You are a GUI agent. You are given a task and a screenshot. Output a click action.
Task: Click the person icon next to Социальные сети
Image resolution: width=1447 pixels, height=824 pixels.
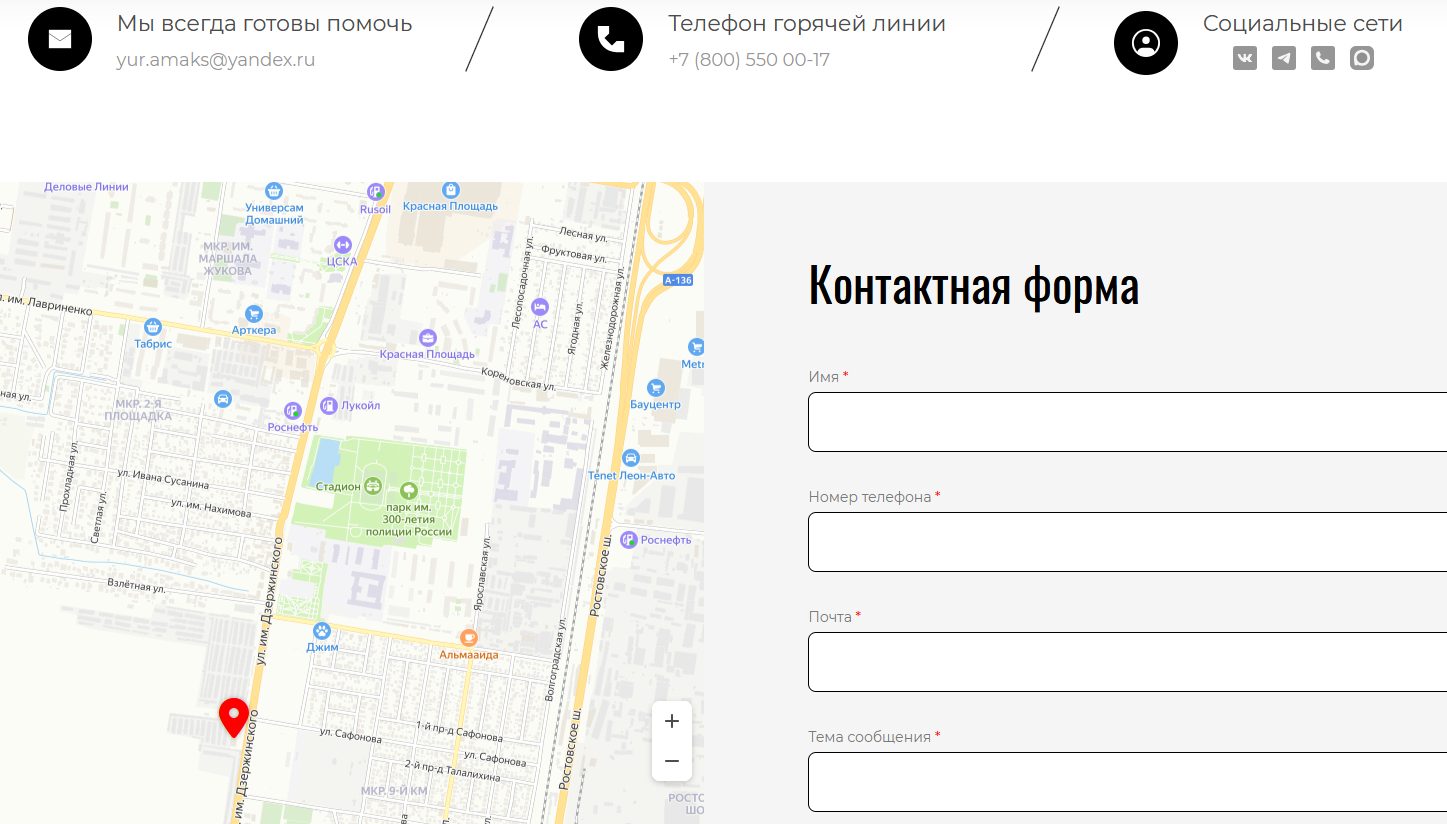click(x=1145, y=42)
